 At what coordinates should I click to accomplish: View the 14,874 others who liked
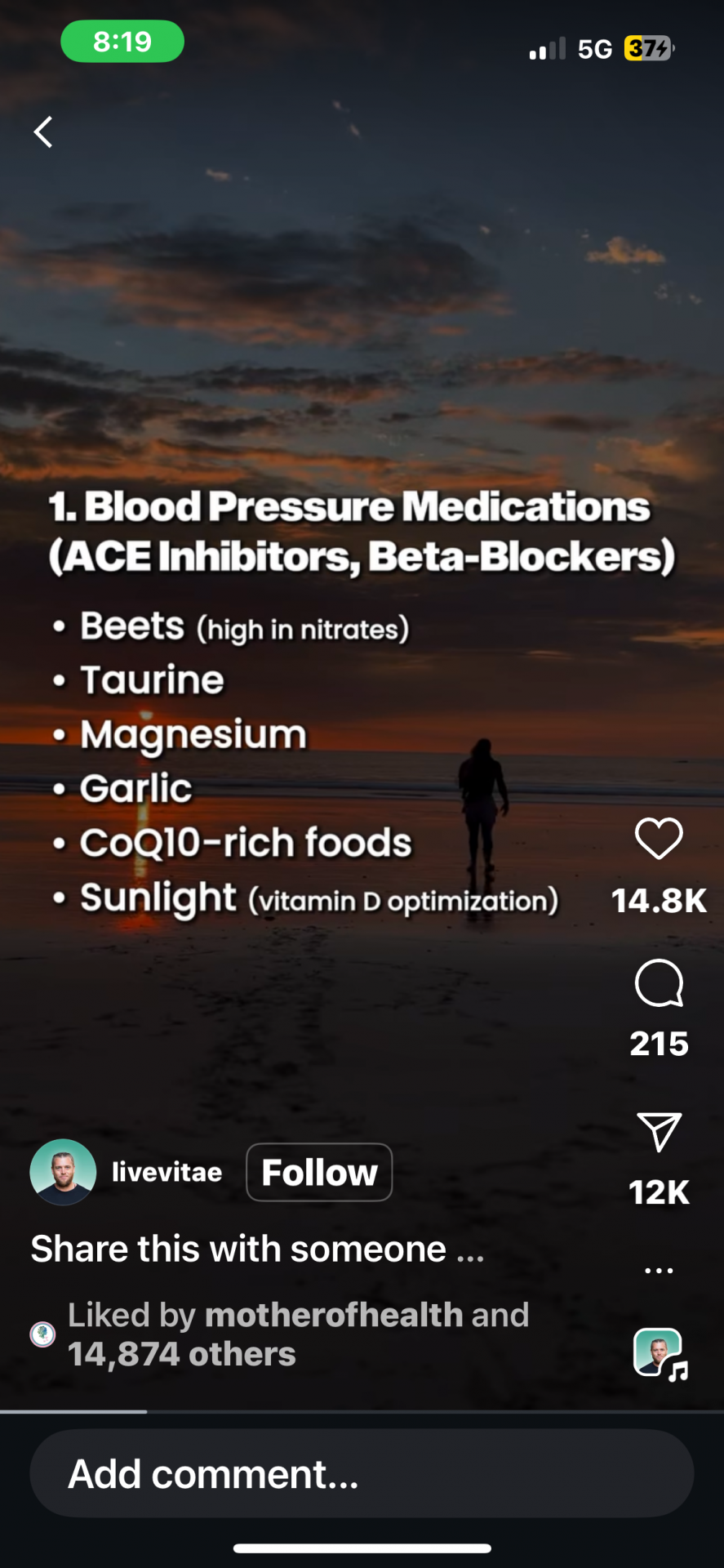tap(182, 1354)
